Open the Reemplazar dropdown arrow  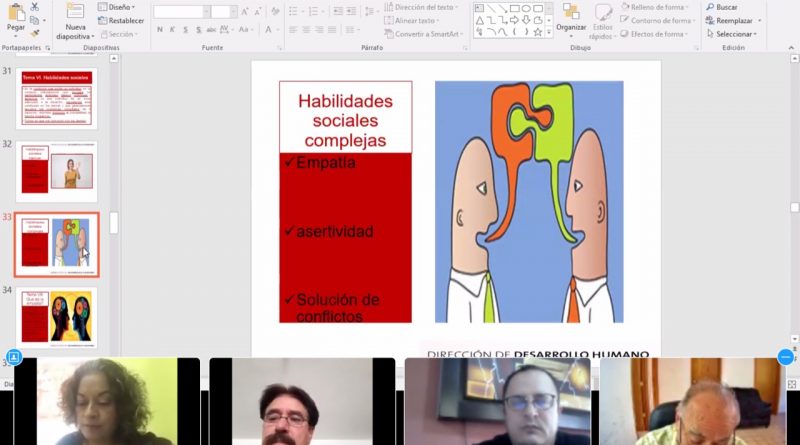coord(757,20)
